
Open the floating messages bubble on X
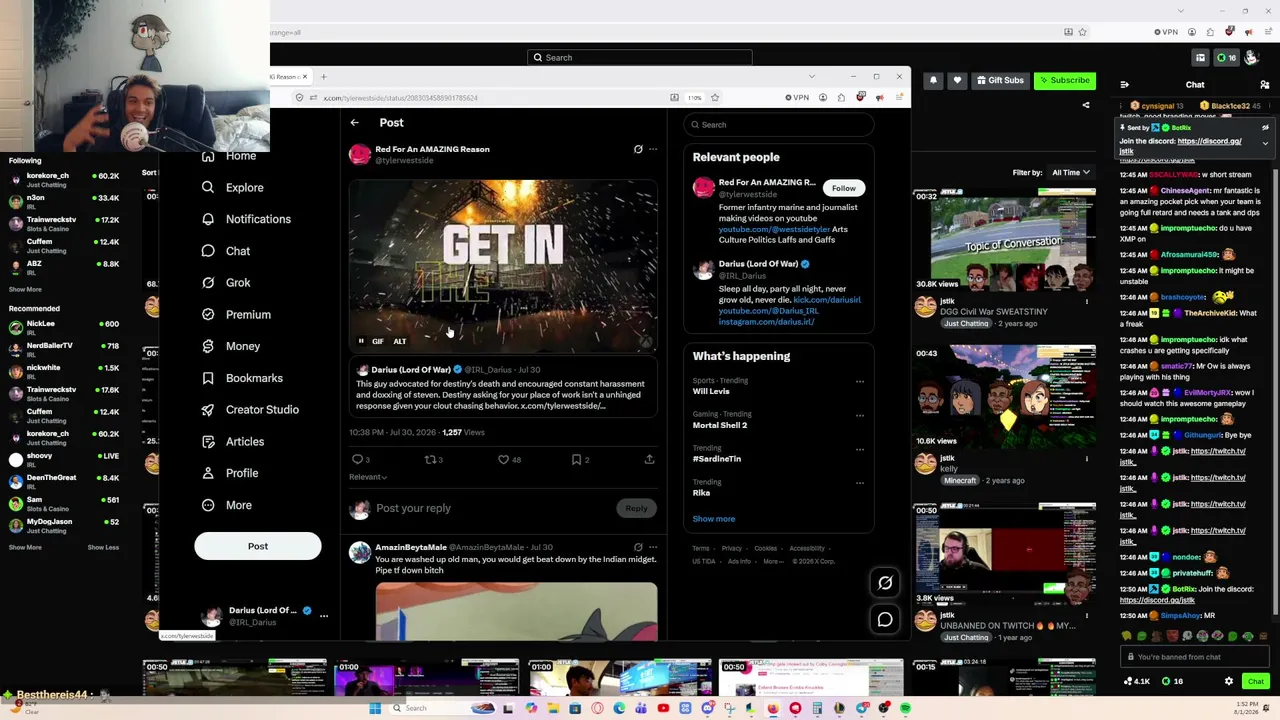coord(885,620)
